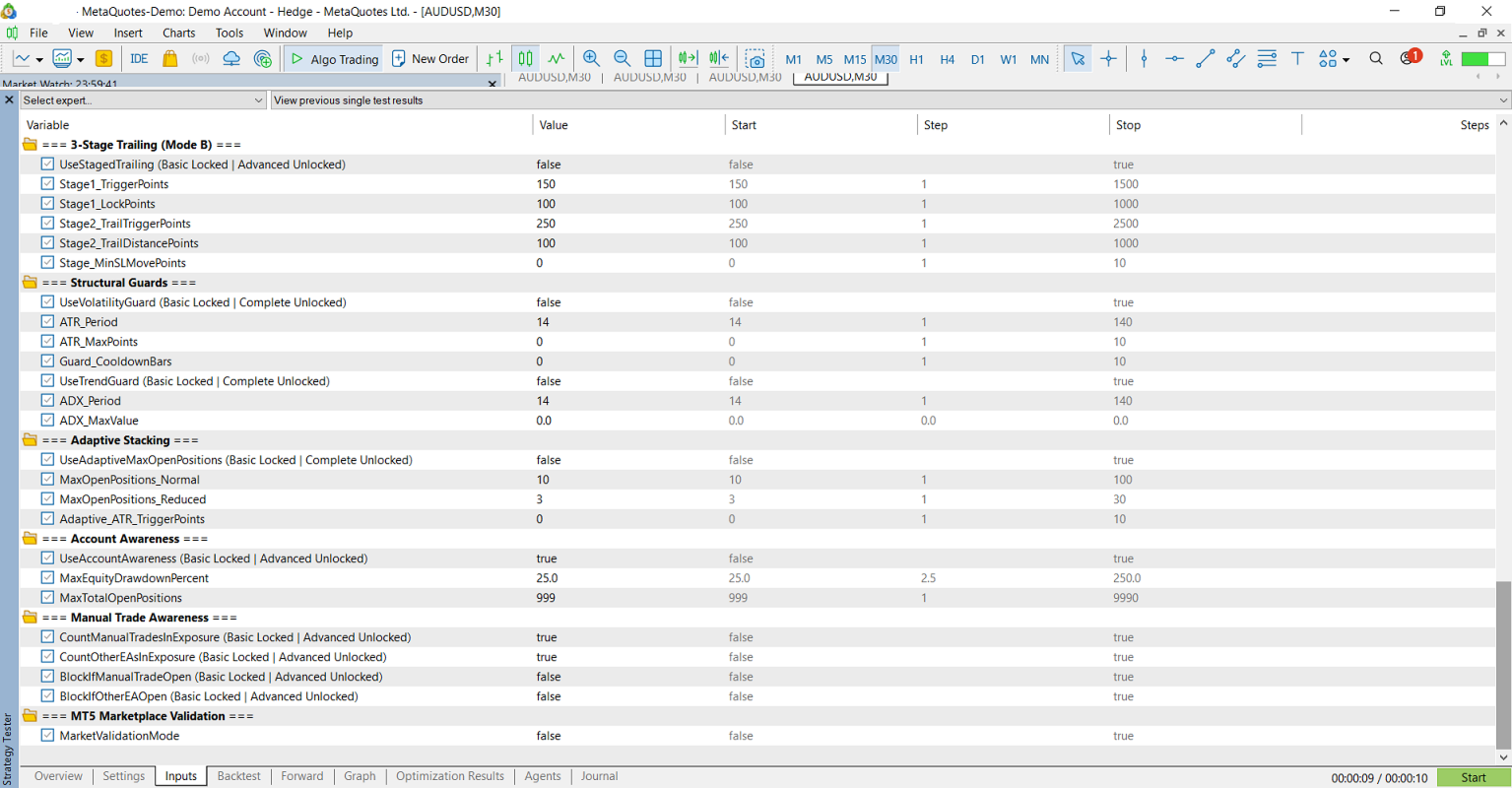Select the crosshair tool
Screen dimensions: 1512x788
(1109, 59)
